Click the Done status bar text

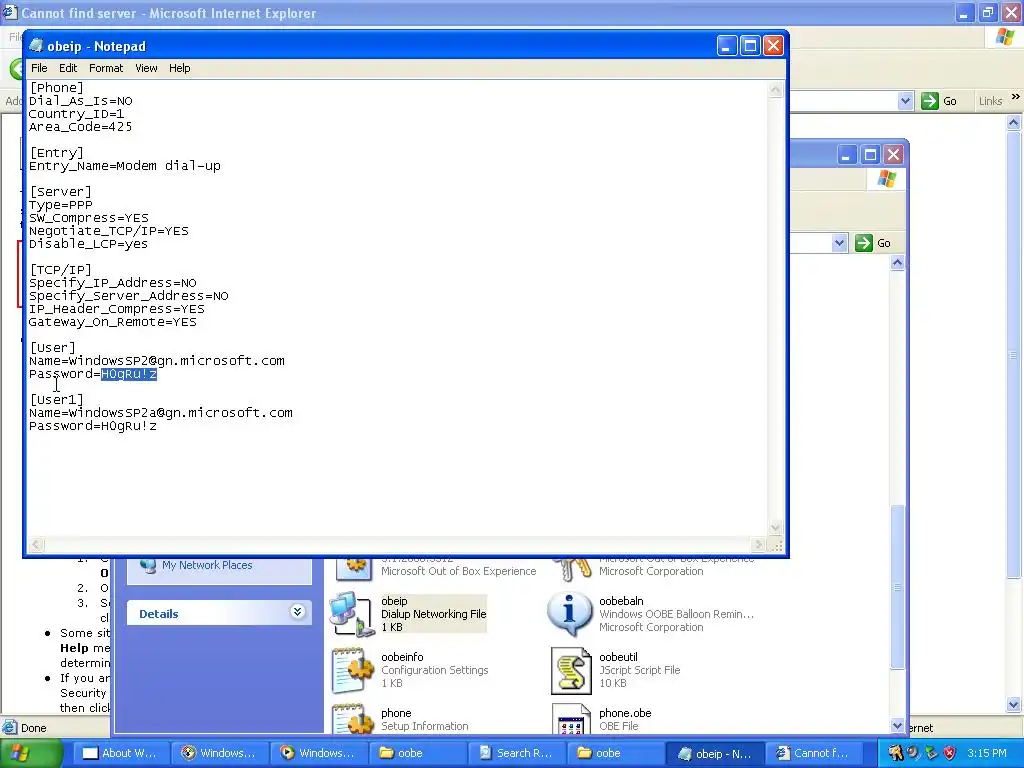[x=33, y=728]
